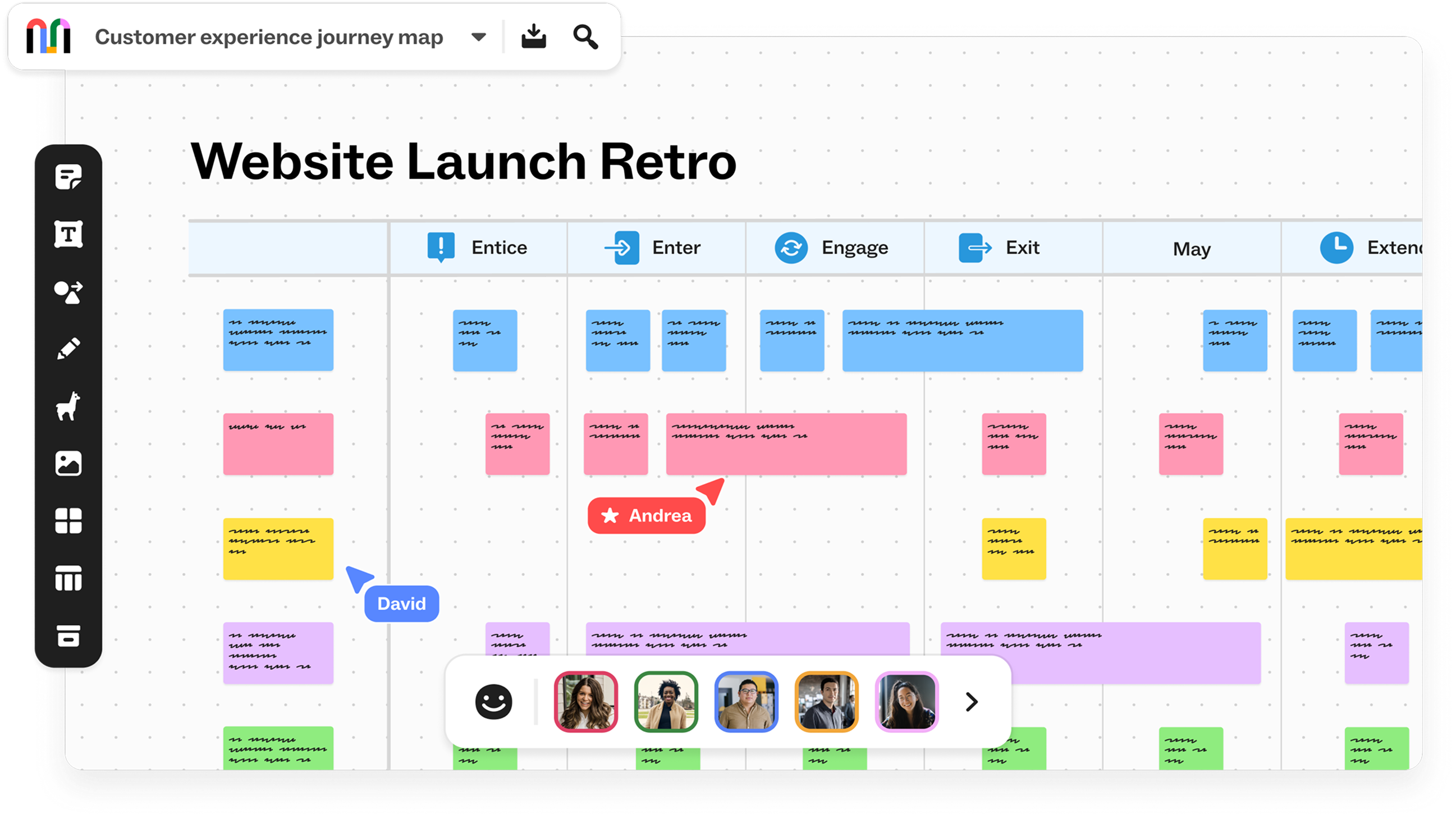Image resolution: width=1456 pixels, height=819 pixels.
Task: Select the table tool in sidebar
Action: pos(68,578)
